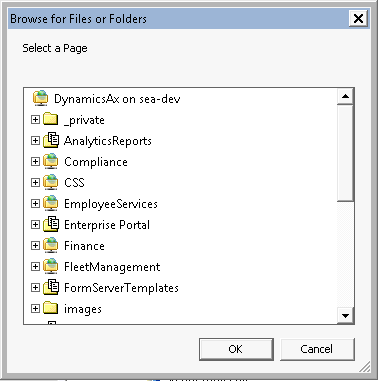The height and width of the screenshot is (381, 378).
Task: Click the _private folder icon
Action: (51, 119)
